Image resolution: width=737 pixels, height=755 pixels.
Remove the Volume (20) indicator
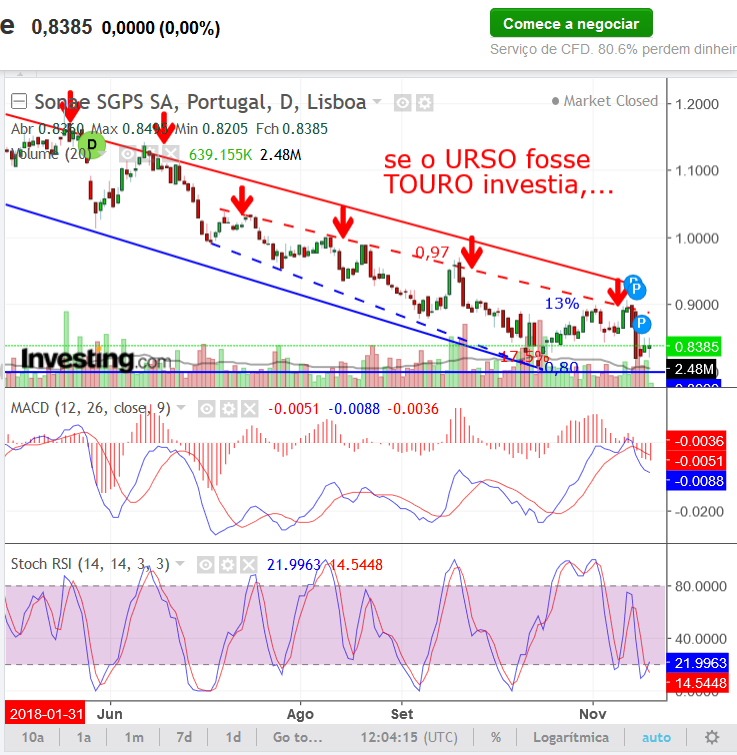tap(170, 154)
